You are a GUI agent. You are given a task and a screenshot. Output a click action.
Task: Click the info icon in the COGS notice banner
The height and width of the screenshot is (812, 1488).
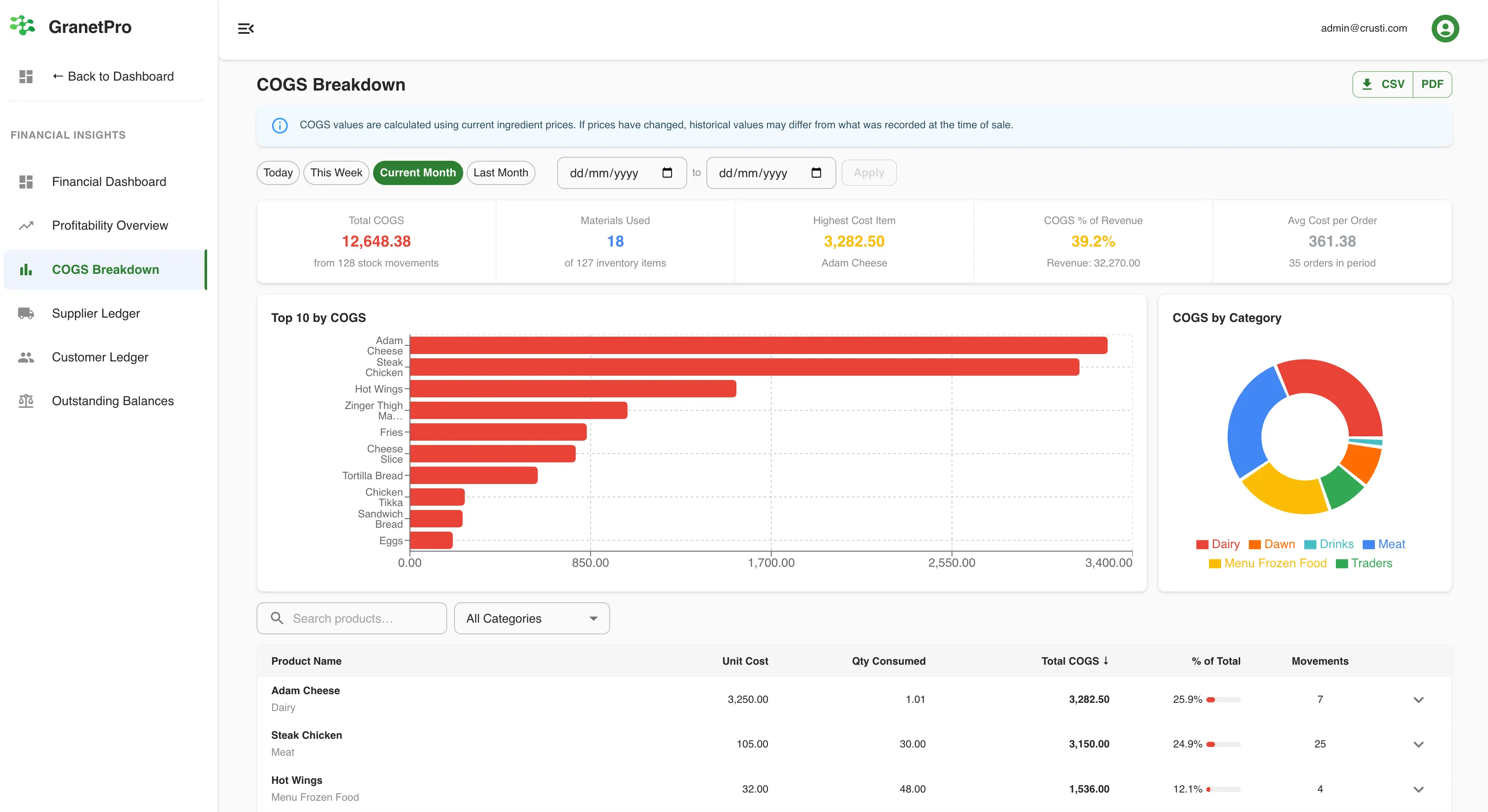tap(279, 125)
